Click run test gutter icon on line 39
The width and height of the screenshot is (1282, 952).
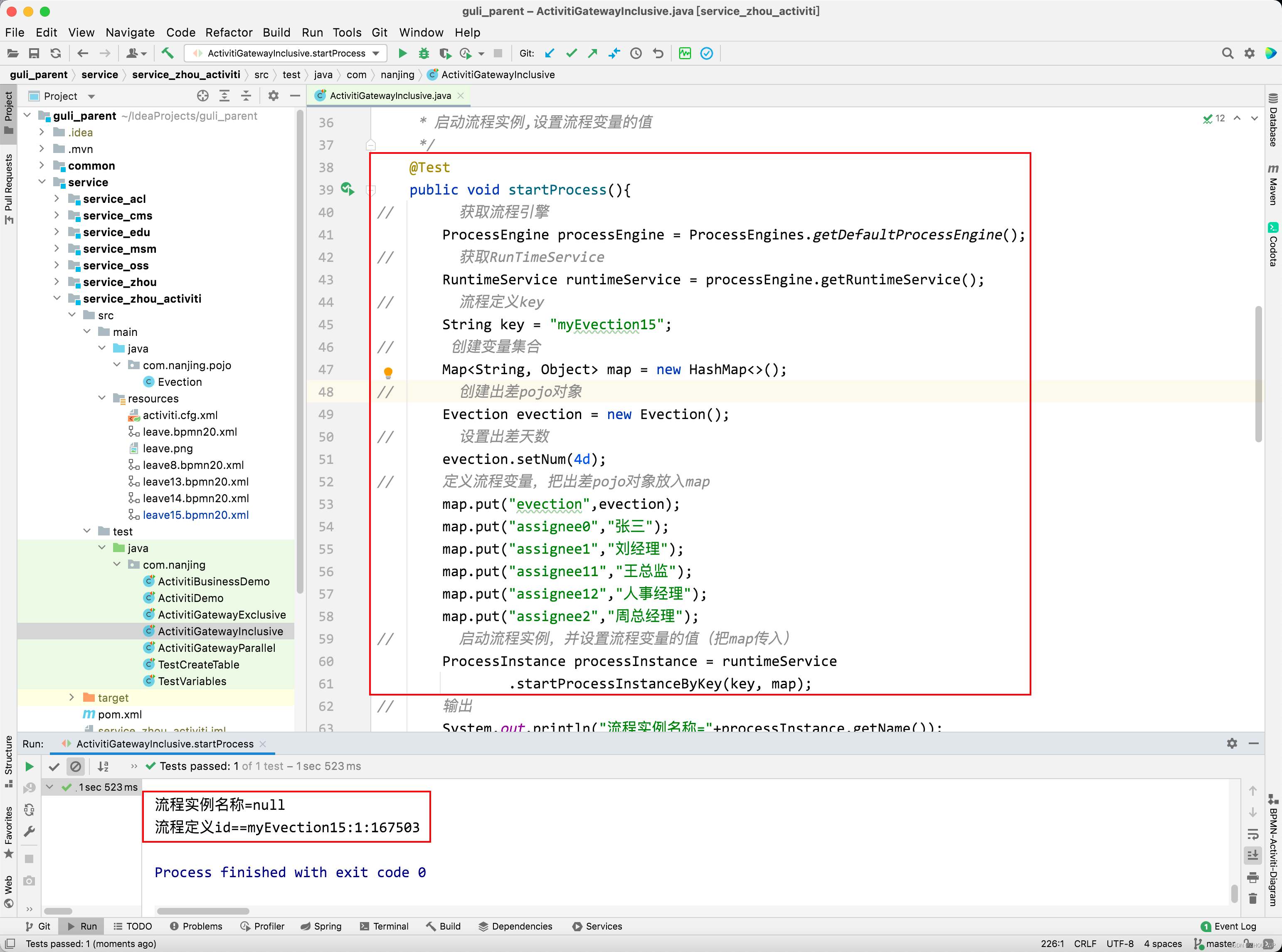pyautogui.click(x=348, y=189)
